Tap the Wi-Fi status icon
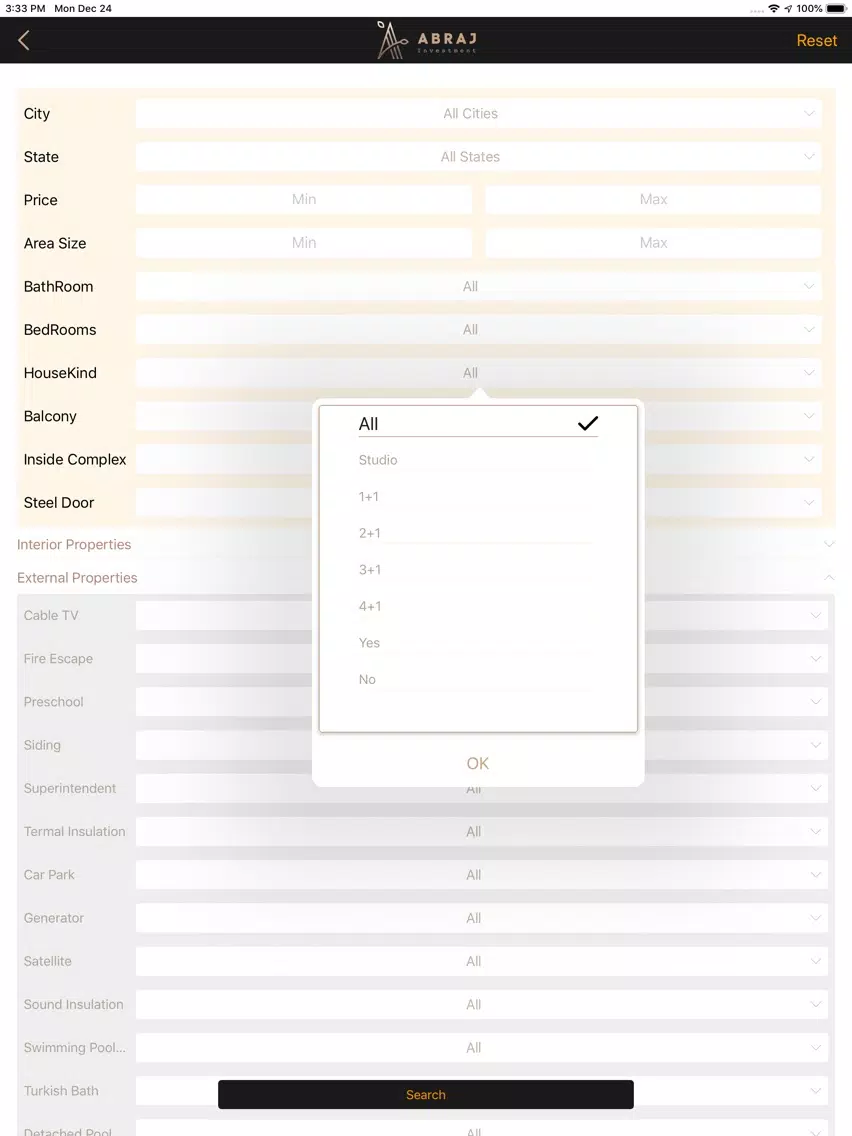This screenshot has height=1136, width=852. 773,9
